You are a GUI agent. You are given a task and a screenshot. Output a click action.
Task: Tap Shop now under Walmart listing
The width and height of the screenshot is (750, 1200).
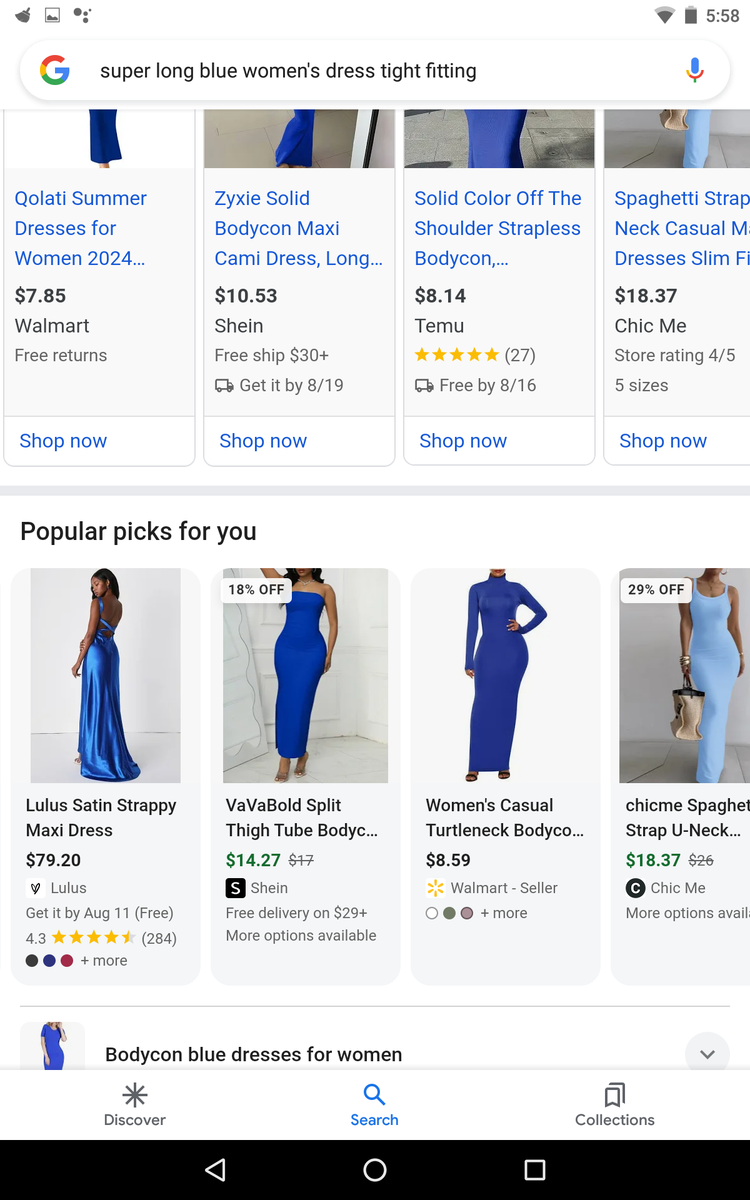click(x=63, y=441)
